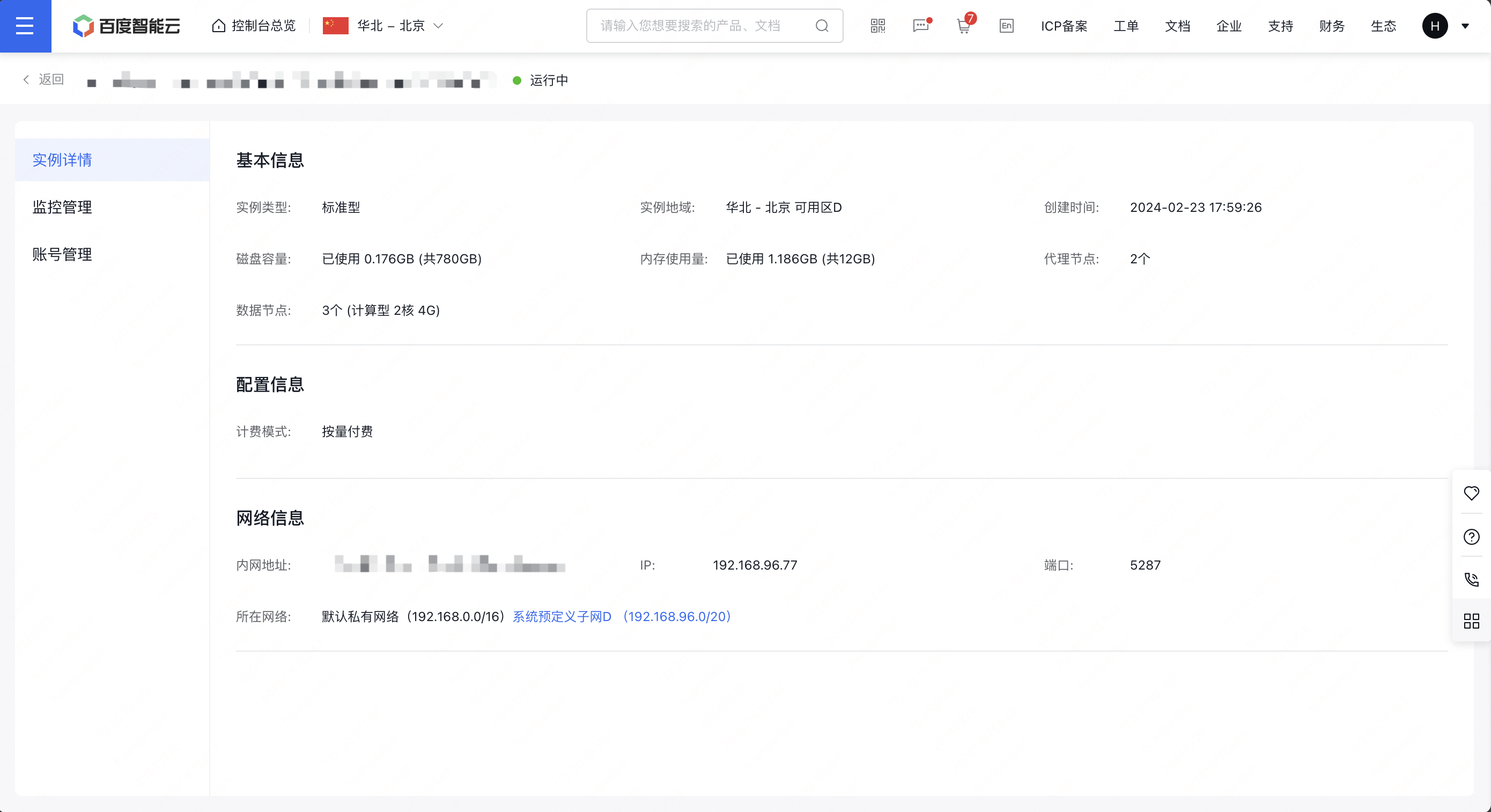Select 实例详情 tab in sidebar
This screenshot has height=812, width=1491.
point(112,160)
